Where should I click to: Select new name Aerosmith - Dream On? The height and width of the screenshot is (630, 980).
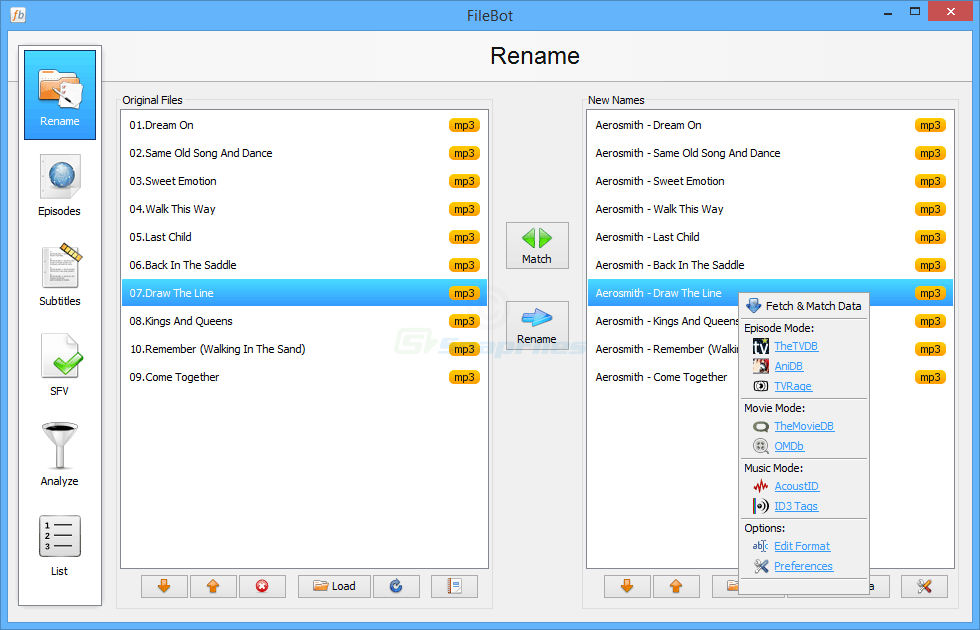click(x=770, y=125)
